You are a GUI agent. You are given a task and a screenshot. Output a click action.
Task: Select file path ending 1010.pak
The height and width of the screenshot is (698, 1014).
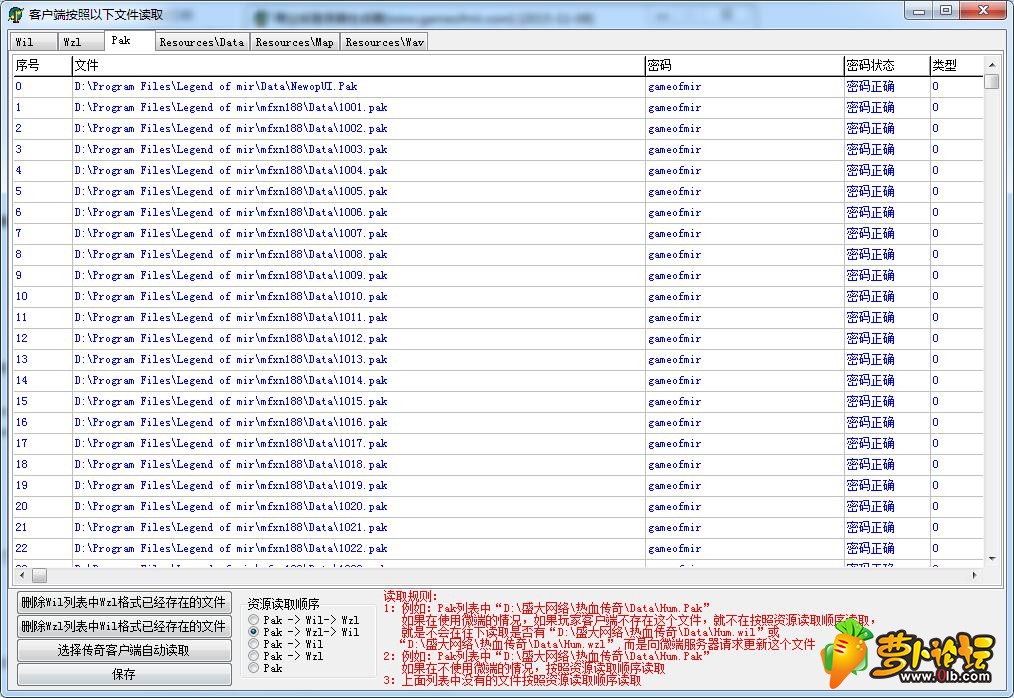coord(230,296)
